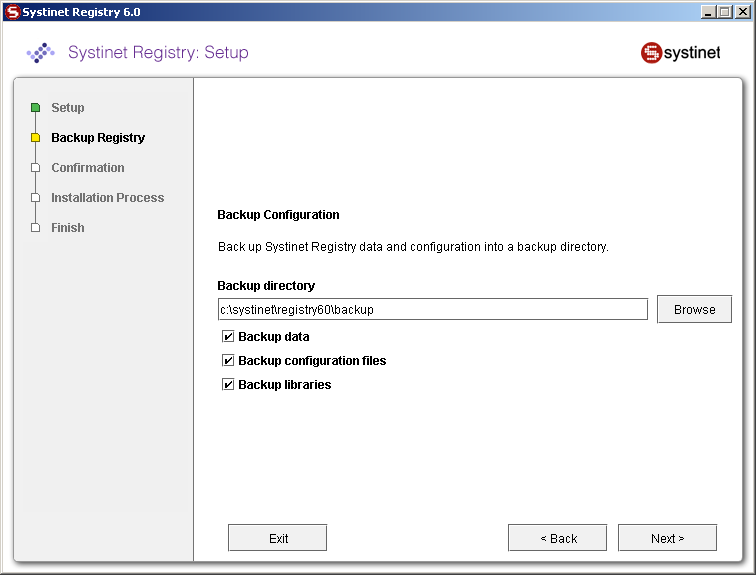Click the purple dots icon beside the Setup title
Screen dimensions: 756x575
[40, 53]
